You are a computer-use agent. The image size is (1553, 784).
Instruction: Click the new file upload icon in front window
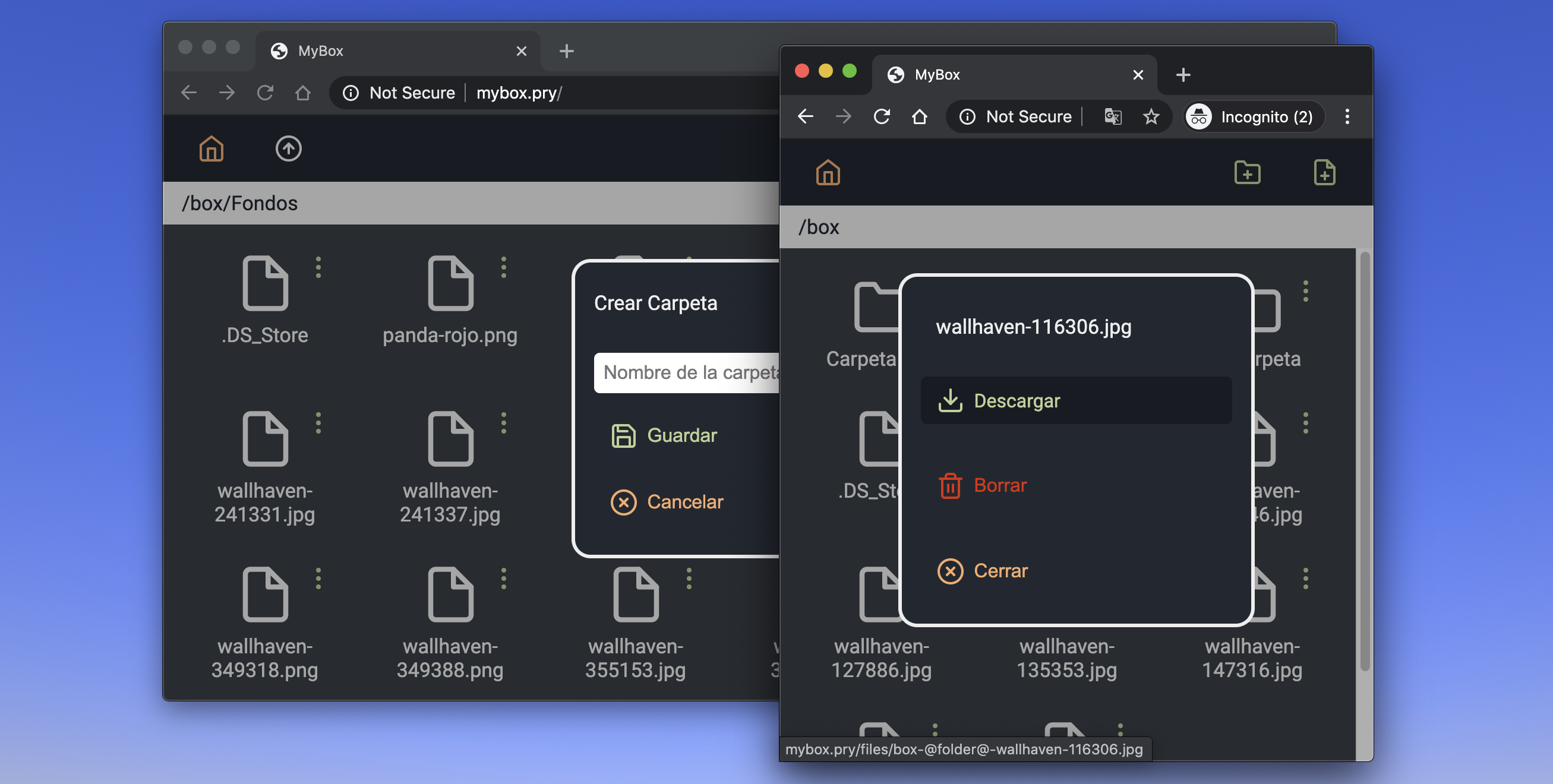1324,172
